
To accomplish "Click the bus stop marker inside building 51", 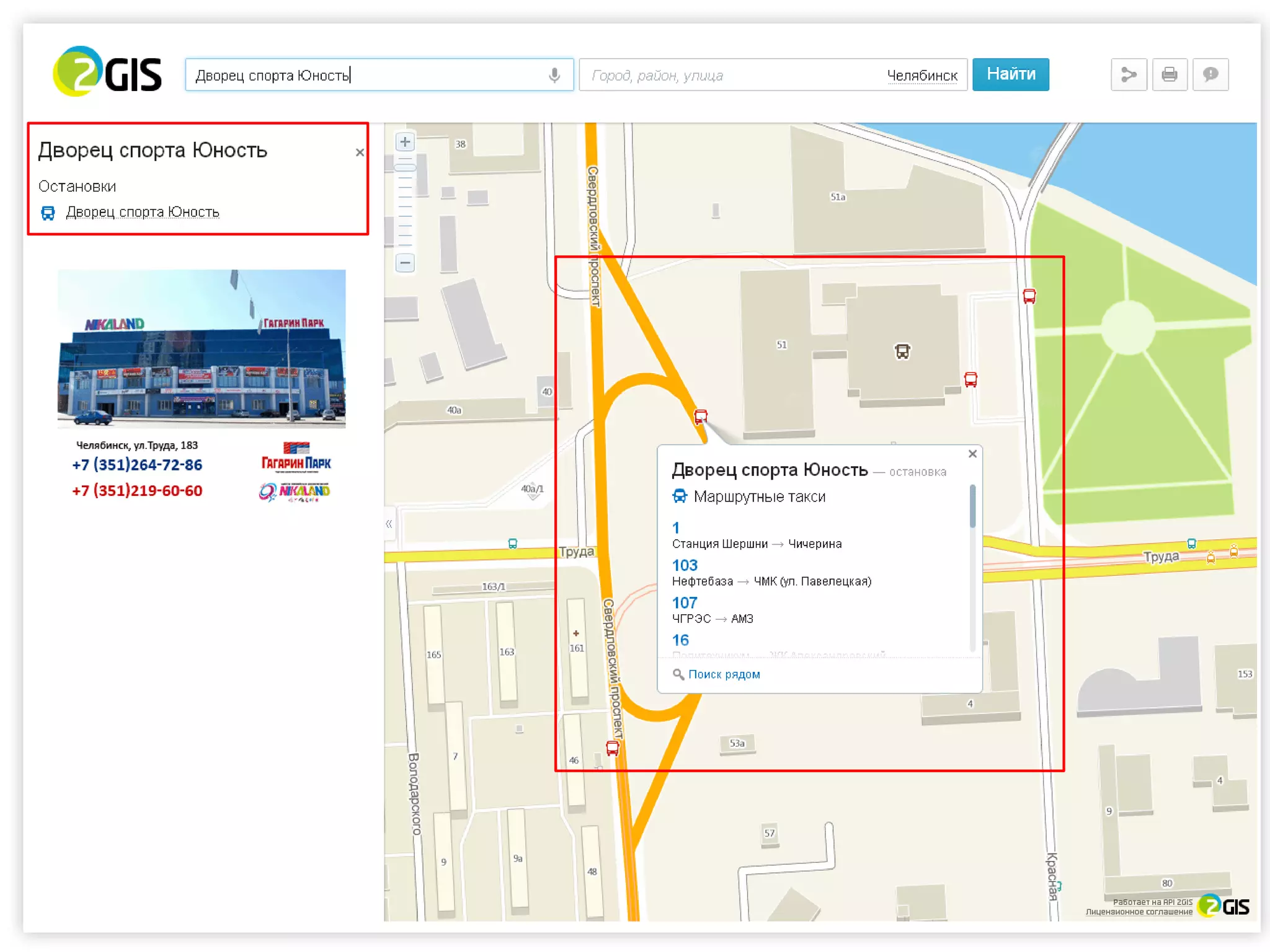I will 902,351.
